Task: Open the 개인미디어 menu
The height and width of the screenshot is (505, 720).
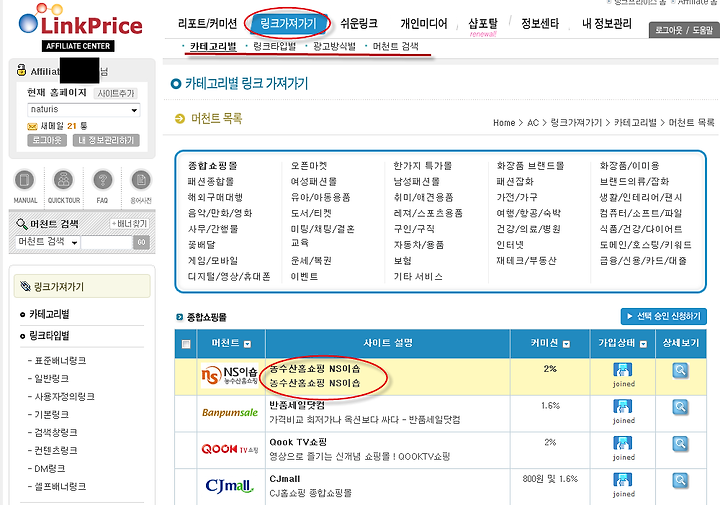Action: pos(424,23)
